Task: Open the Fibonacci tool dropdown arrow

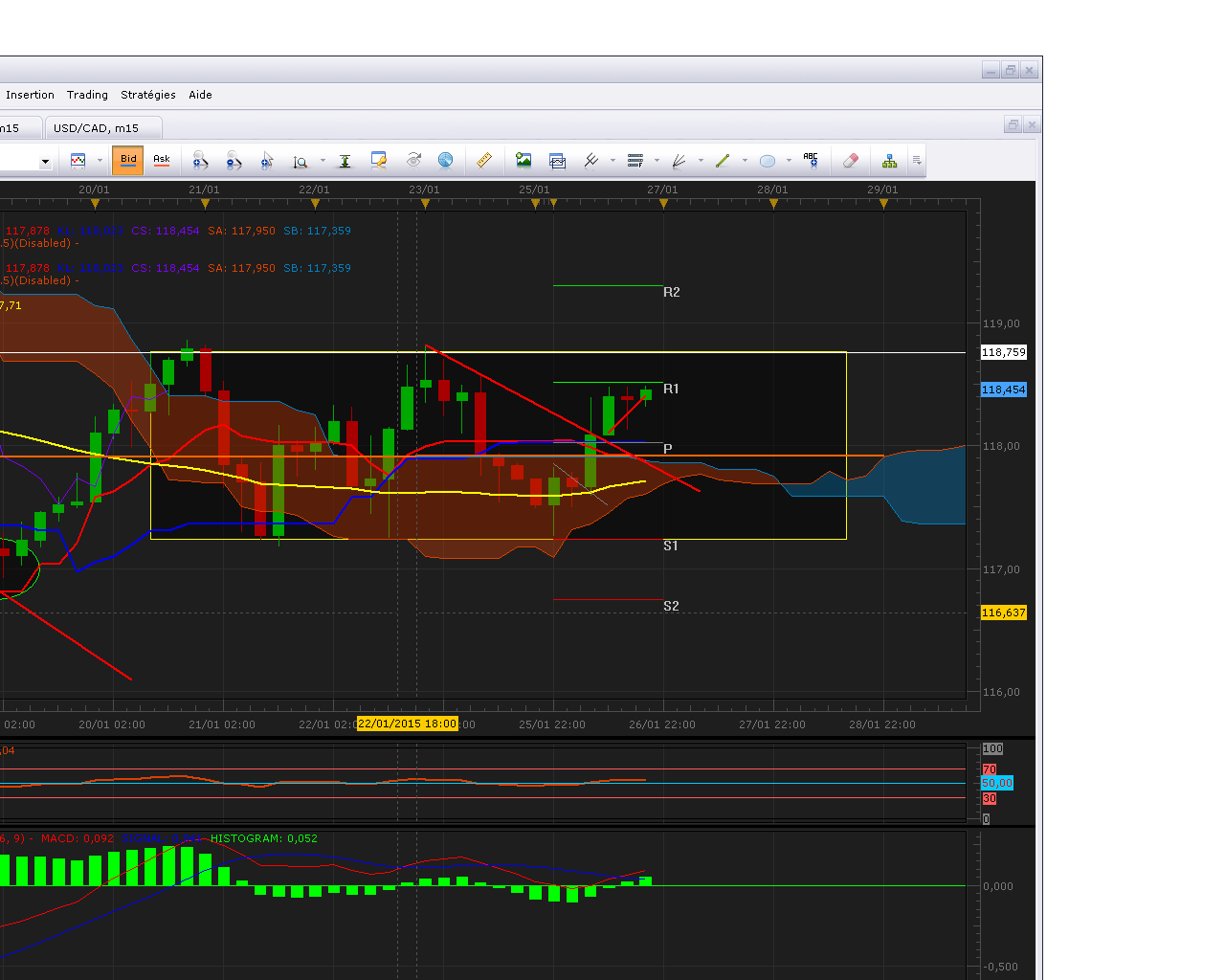Action: point(657,161)
